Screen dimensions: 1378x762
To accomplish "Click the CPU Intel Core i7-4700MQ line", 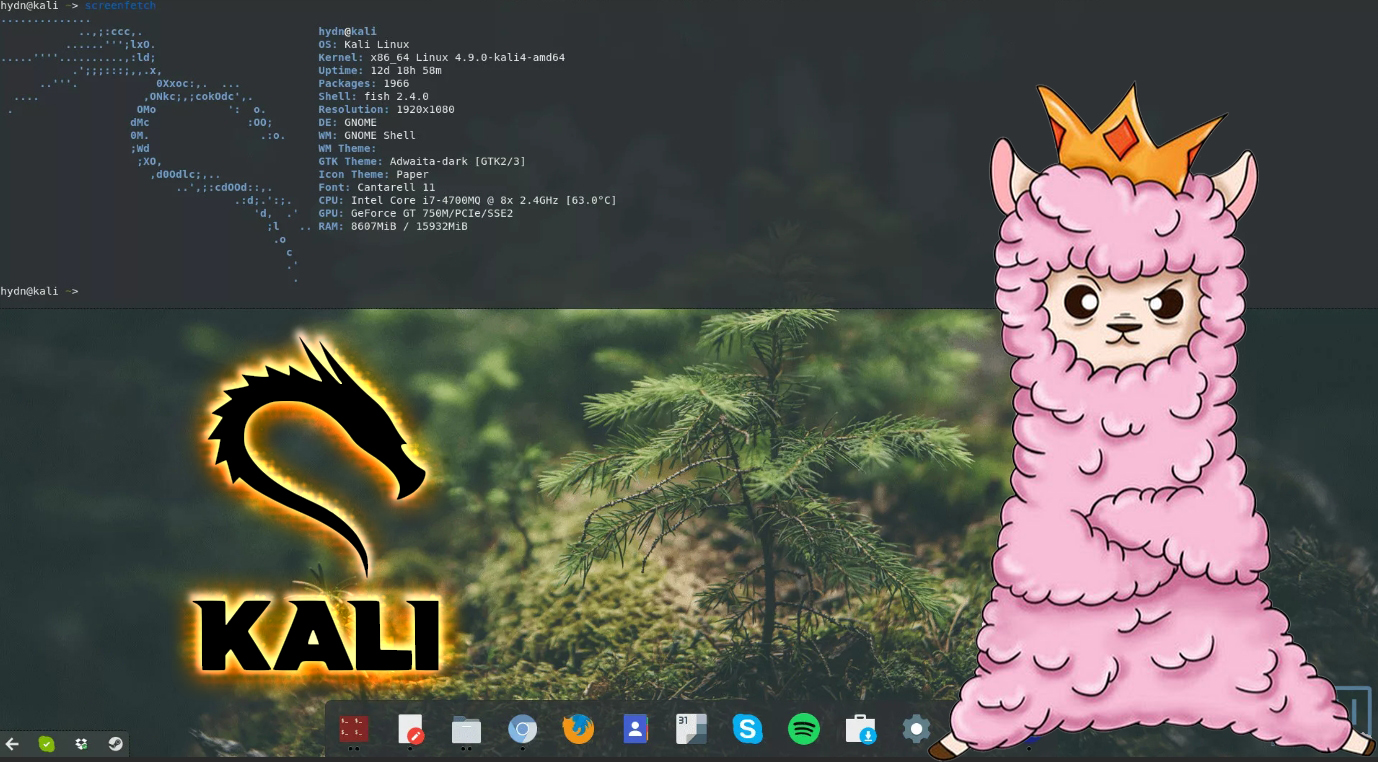I will click(467, 201).
